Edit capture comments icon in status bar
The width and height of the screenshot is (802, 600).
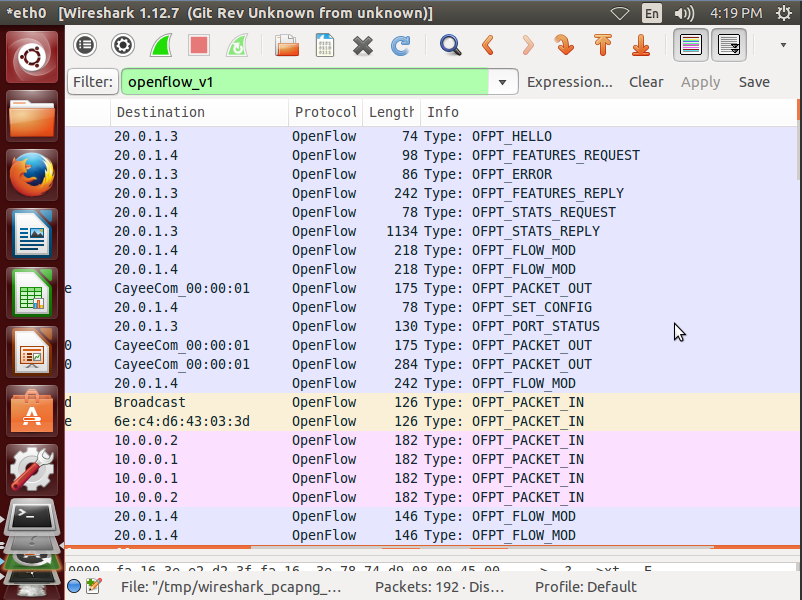pos(94,586)
